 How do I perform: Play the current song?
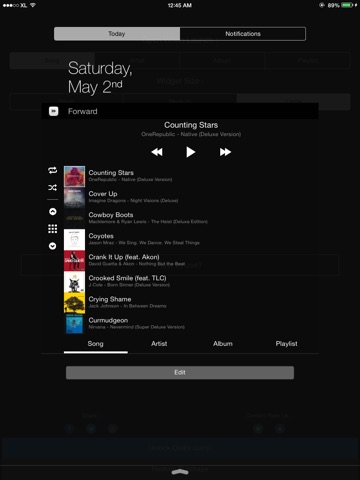coord(190,152)
